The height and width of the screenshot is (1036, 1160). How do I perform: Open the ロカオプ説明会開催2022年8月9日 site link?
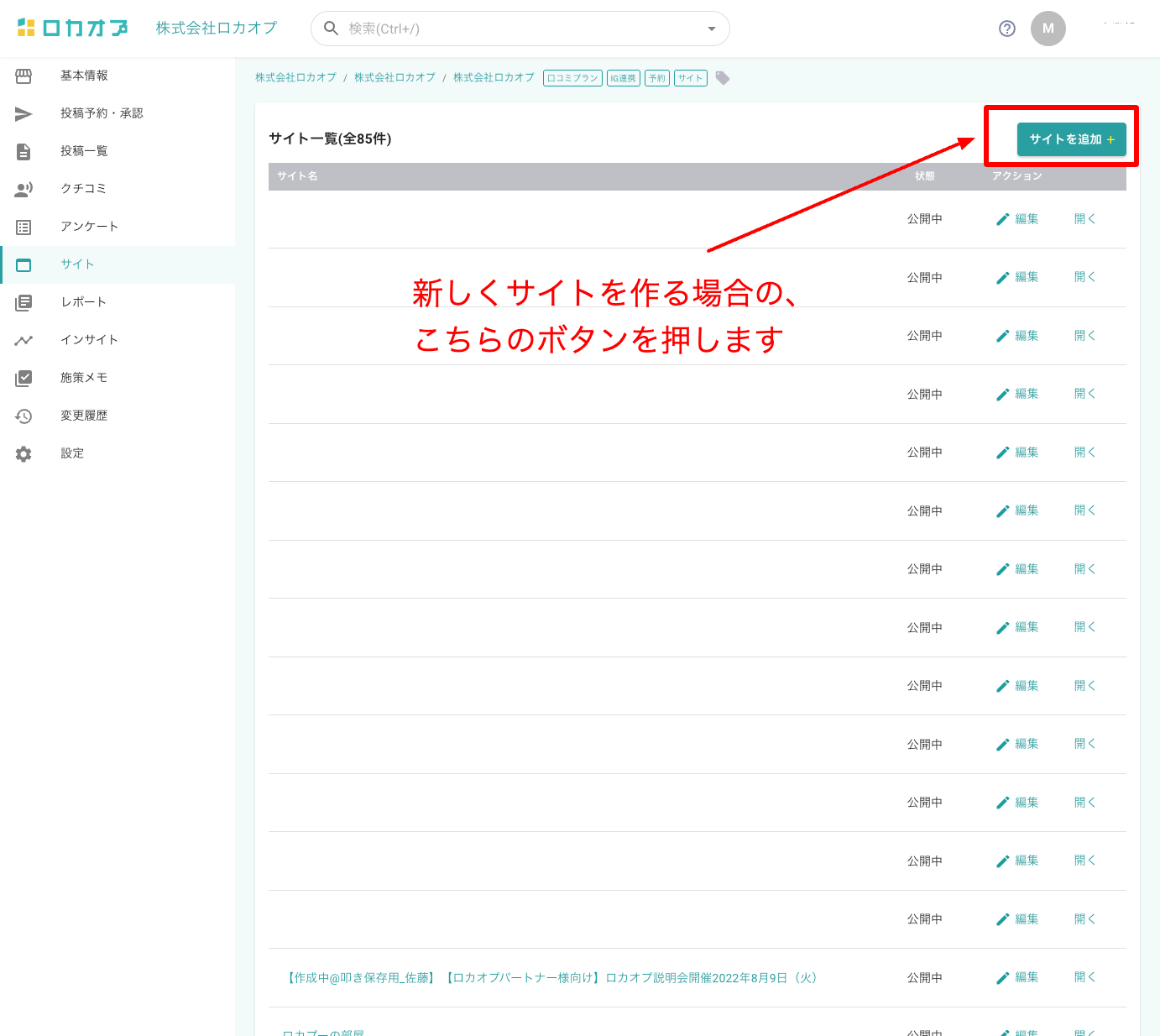click(x=552, y=978)
